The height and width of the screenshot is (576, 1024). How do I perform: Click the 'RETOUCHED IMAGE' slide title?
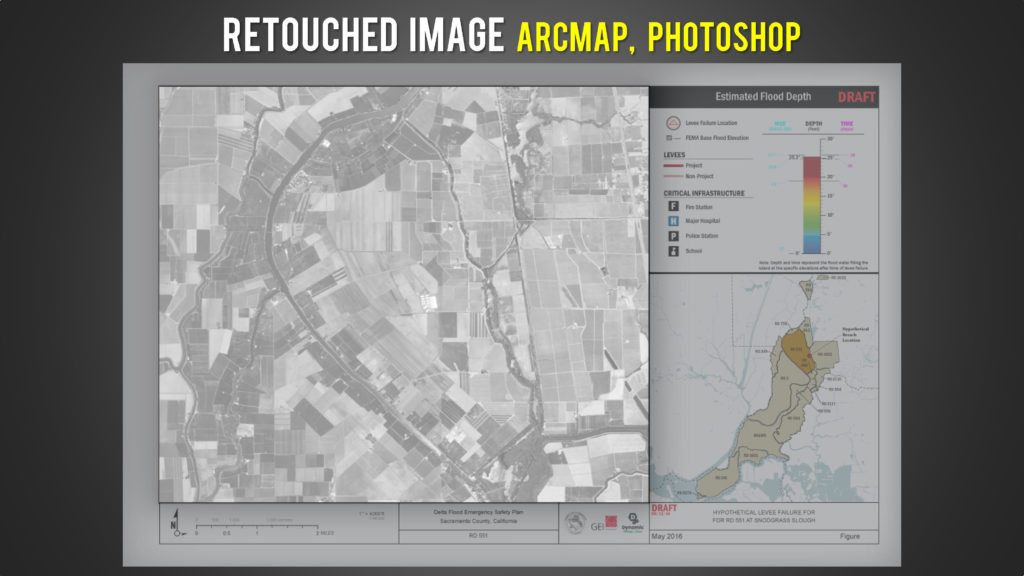[363, 35]
